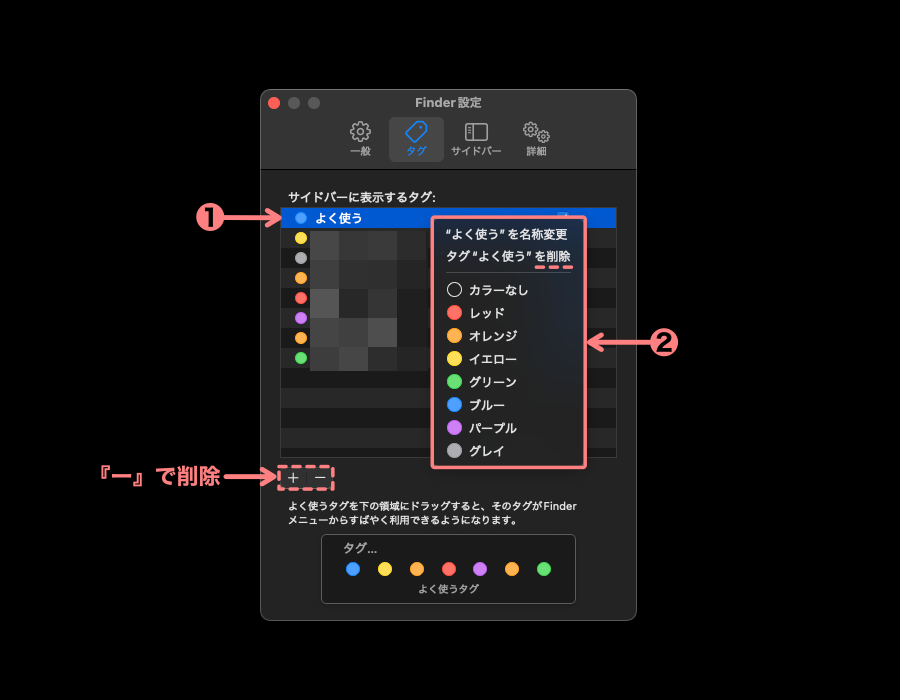Click the gray tag dot in the sidebar tag list
The image size is (900, 700).
coord(301,258)
